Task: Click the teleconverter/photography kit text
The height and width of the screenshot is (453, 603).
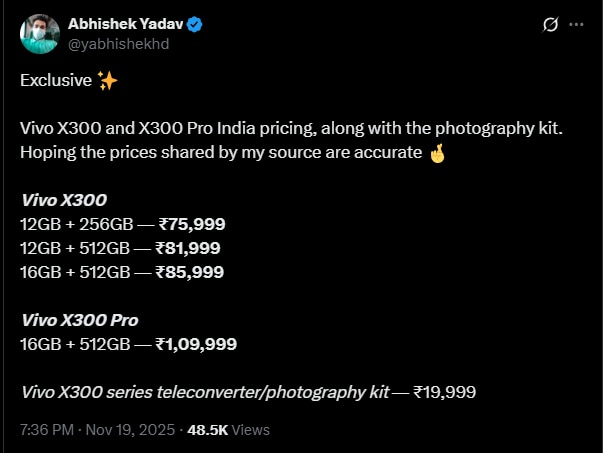Action: [x=276, y=392]
